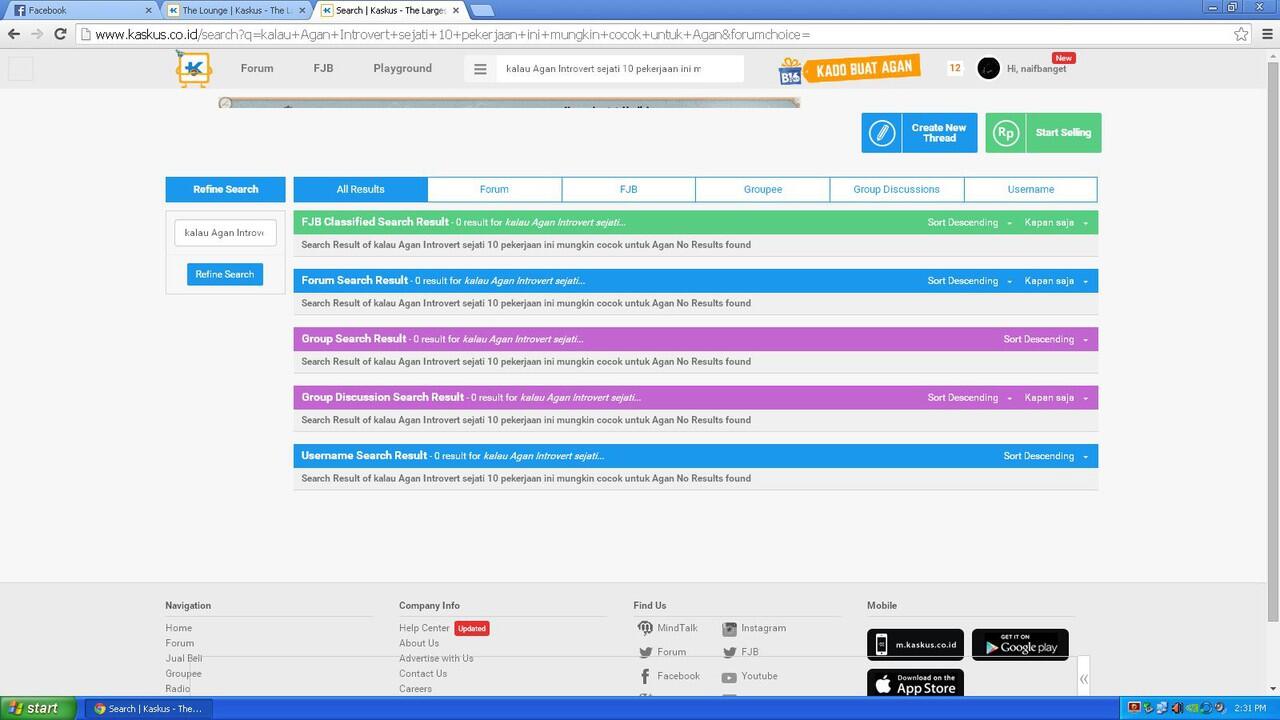The height and width of the screenshot is (720, 1280).
Task: Open Kapan saja dropdown in Forum Search Result
Action: (1056, 281)
